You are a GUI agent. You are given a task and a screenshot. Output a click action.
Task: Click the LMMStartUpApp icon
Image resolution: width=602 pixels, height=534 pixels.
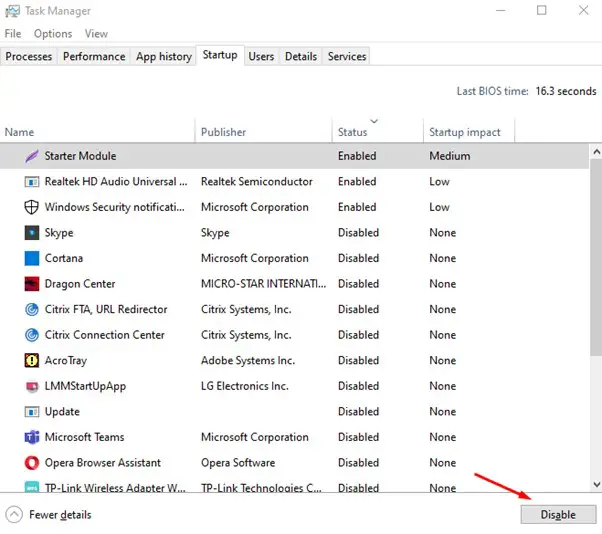pos(32,386)
